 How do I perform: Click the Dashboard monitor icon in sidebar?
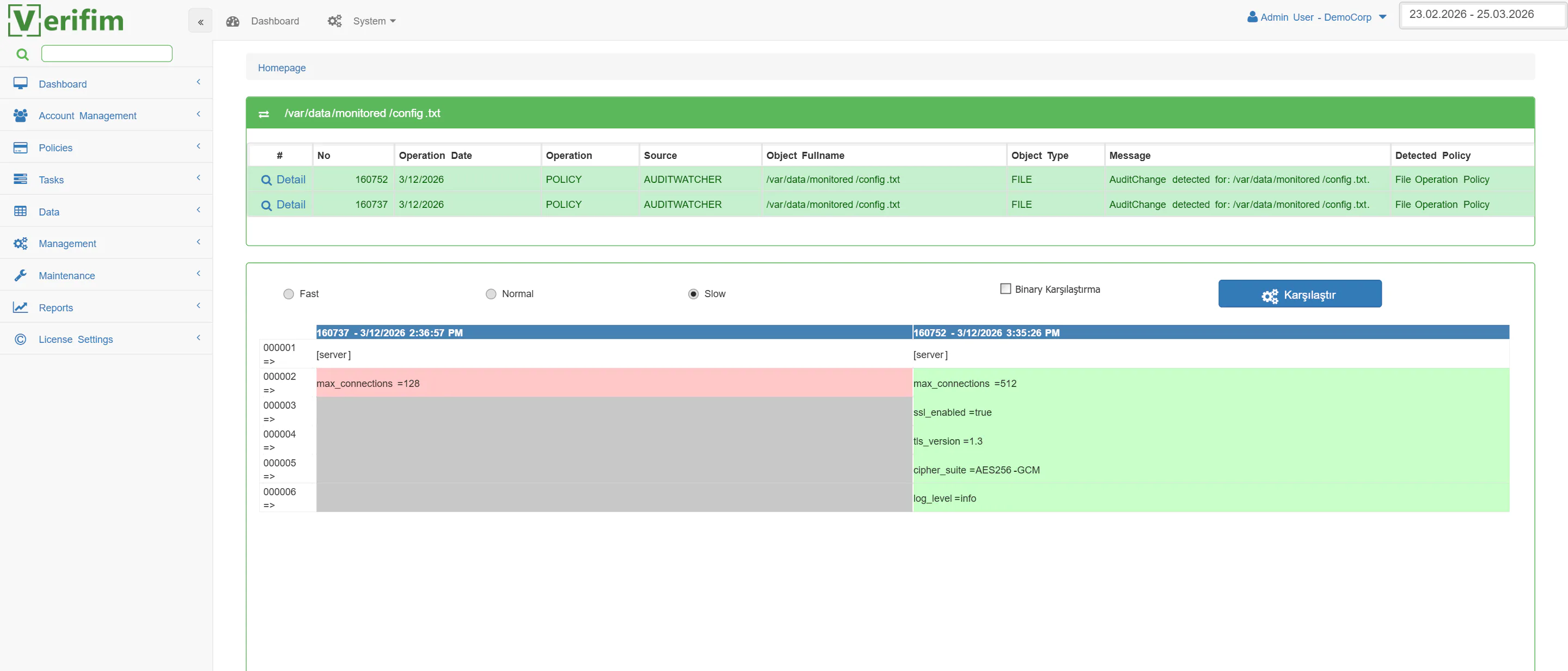point(21,83)
